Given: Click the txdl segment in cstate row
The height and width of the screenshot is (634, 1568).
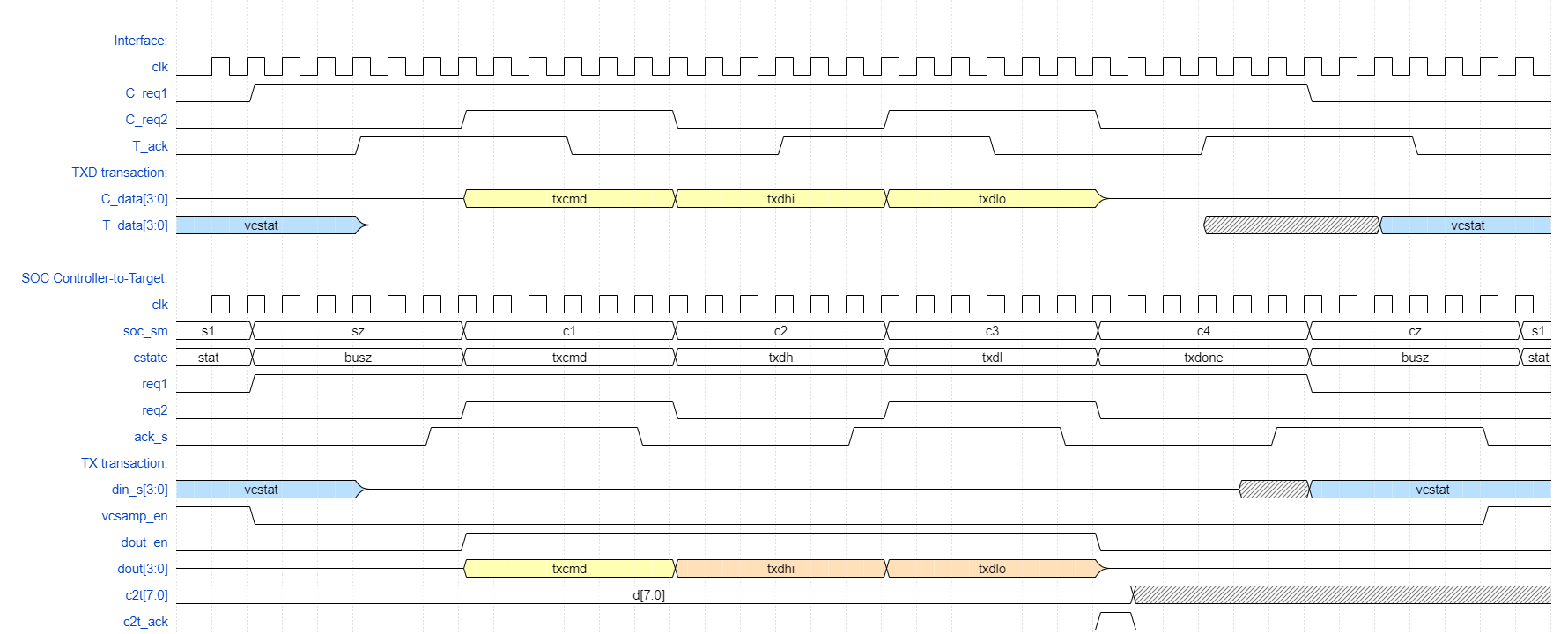Looking at the screenshot, I should pyautogui.click(x=992, y=358).
